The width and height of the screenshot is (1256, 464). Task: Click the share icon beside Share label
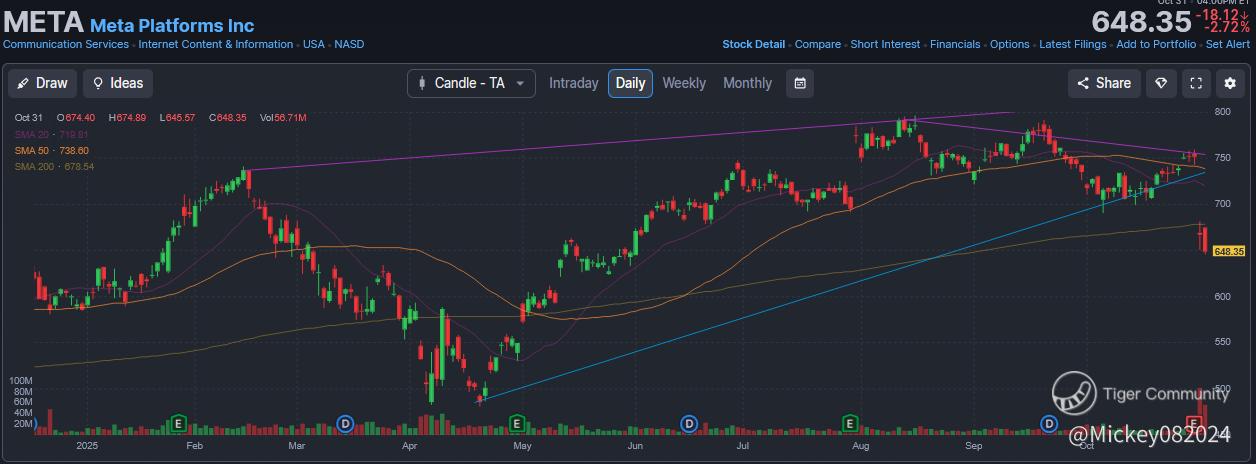[1083, 83]
